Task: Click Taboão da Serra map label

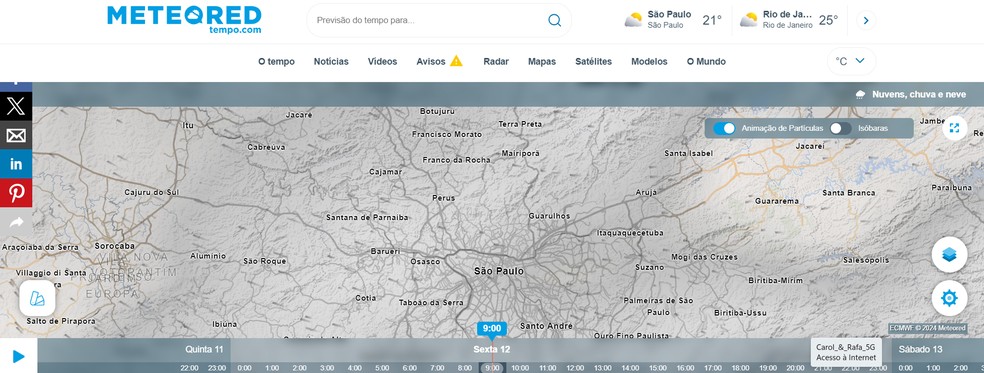Action: pyautogui.click(x=431, y=303)
